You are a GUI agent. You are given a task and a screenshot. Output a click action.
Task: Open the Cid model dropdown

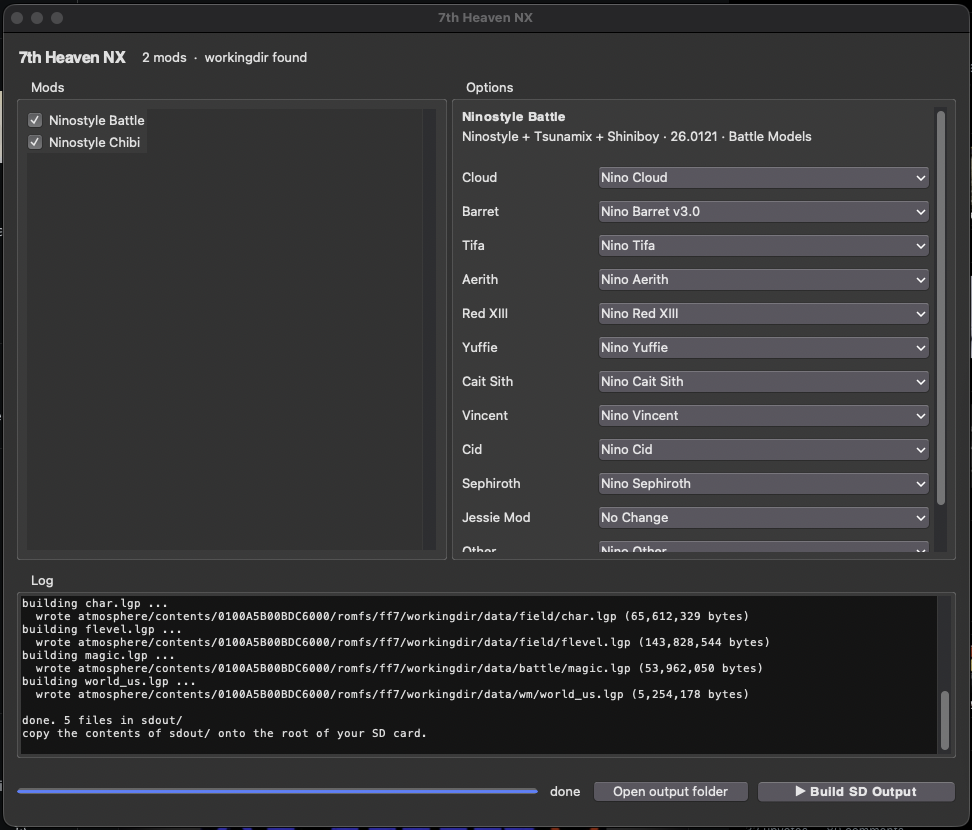[763, 450]
